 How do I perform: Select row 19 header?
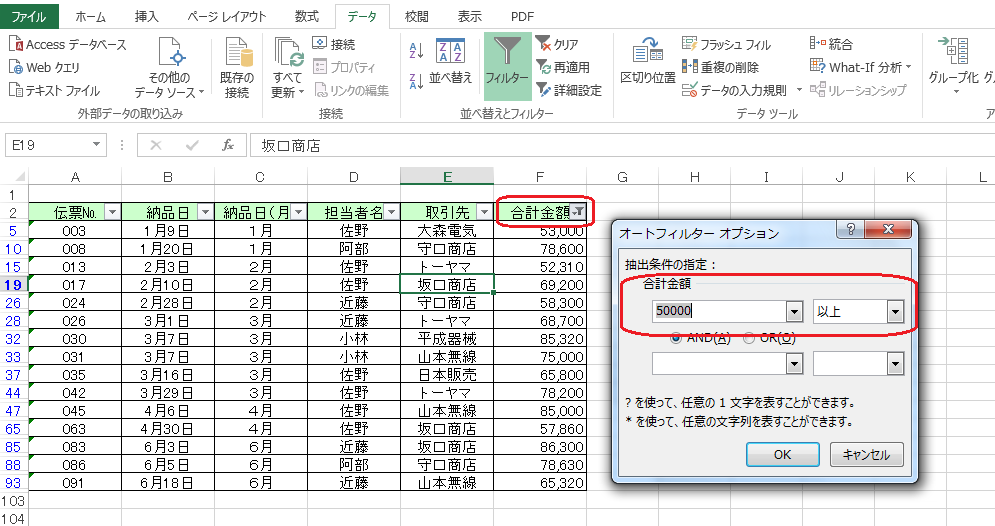[x=14, y=285]
